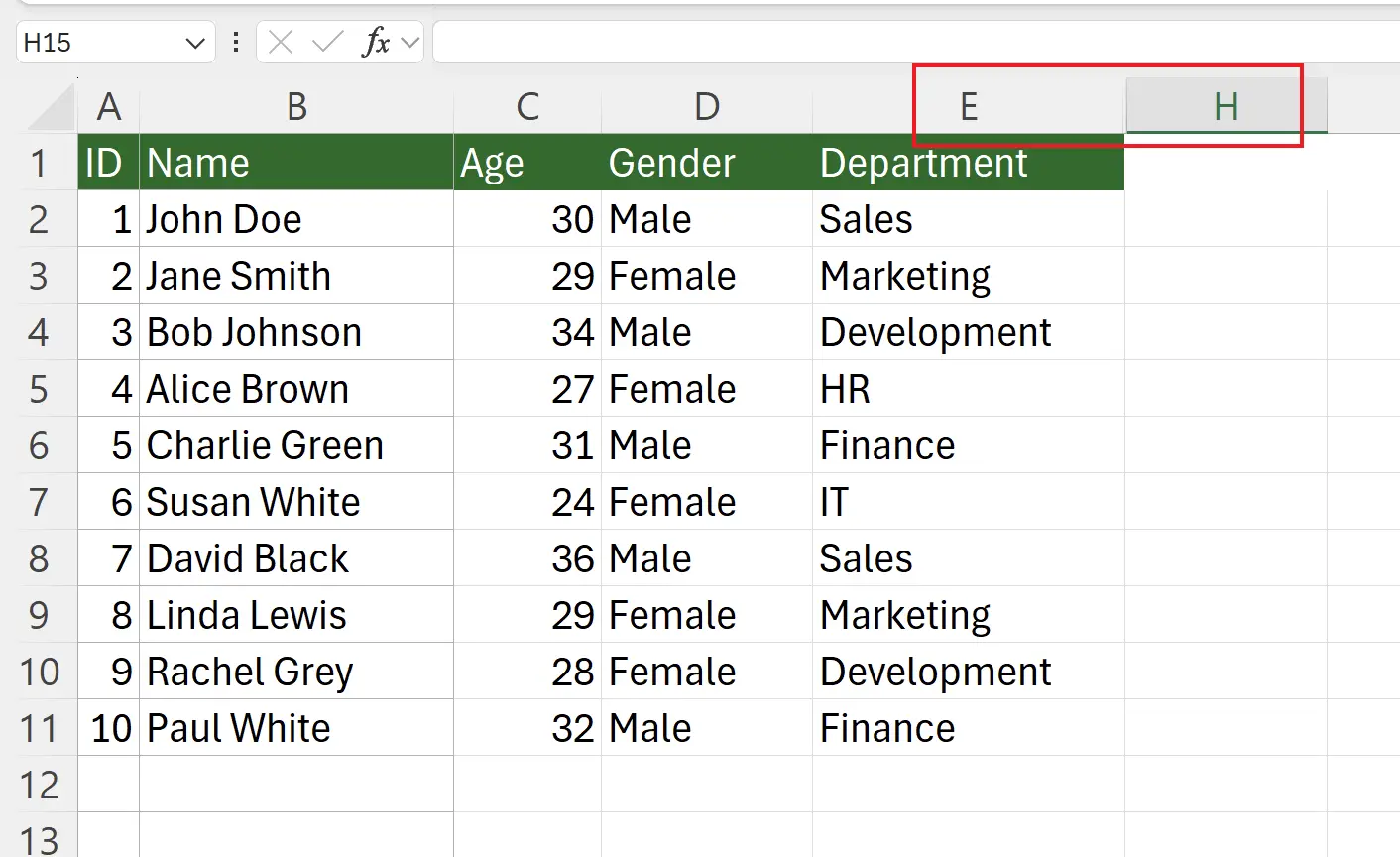Select column H header
Image resolution: width=1400 pixels, height=857 pixels.
[x=1225, y=106]
